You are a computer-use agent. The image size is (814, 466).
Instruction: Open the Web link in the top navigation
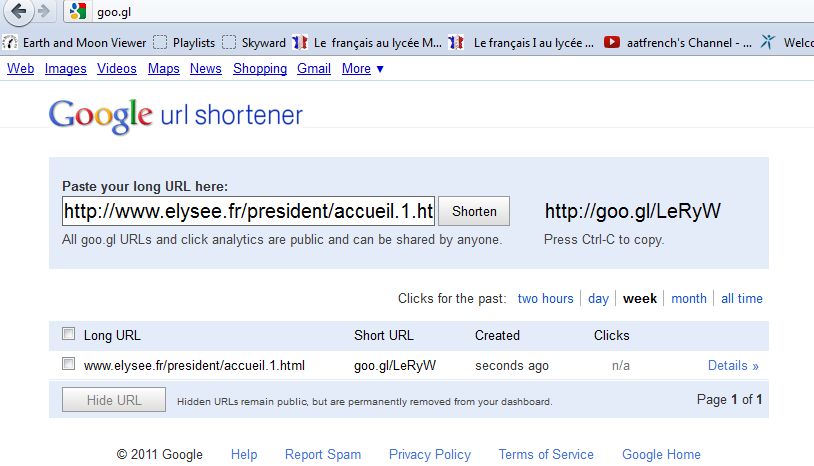coord(20,68)
